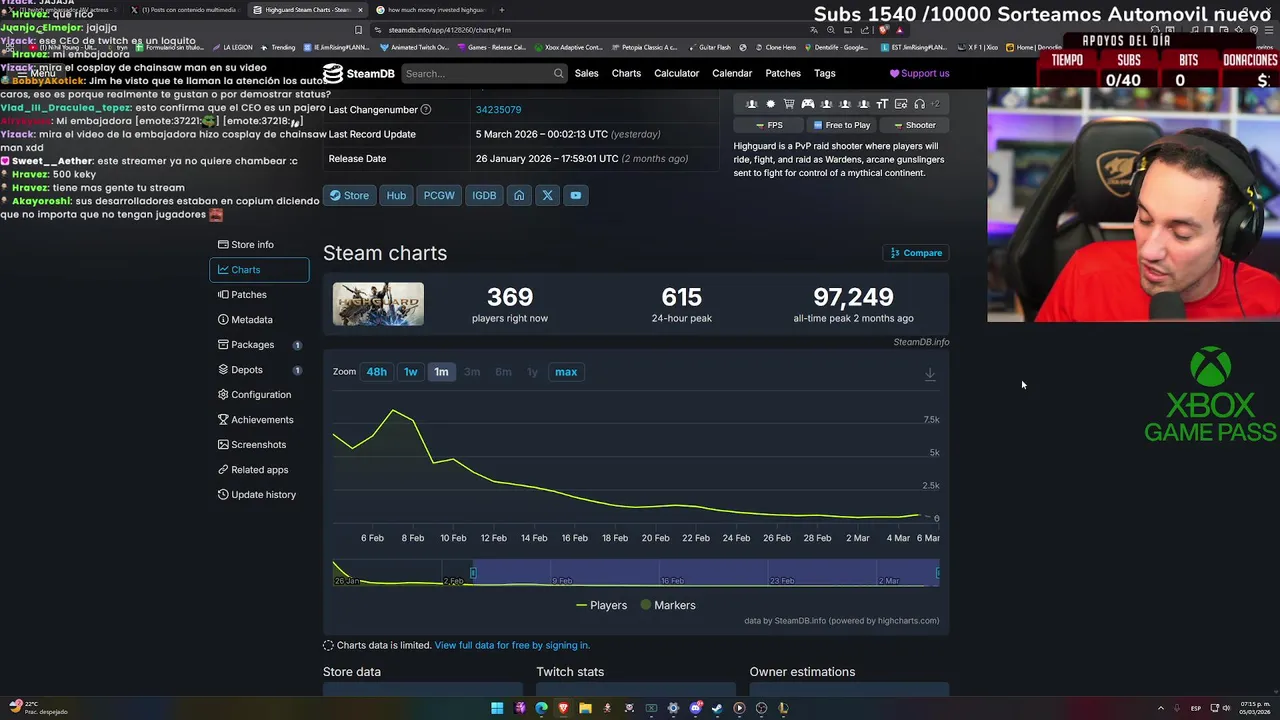Click the Compare button
Screen dimensions: 1280x720
(x=916, y=253)
